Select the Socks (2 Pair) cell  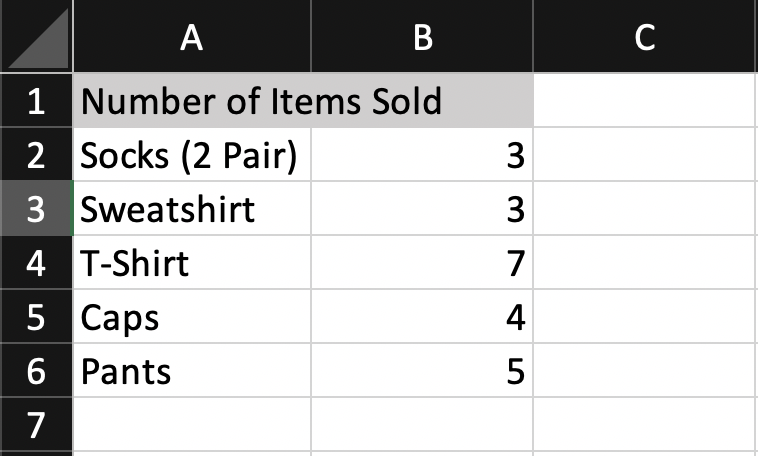pos(192,155)
